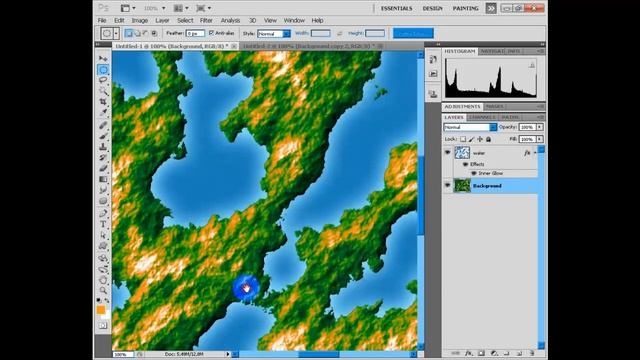
Task: Collapse the water layer effects arrow
Action: pos(535,153)
